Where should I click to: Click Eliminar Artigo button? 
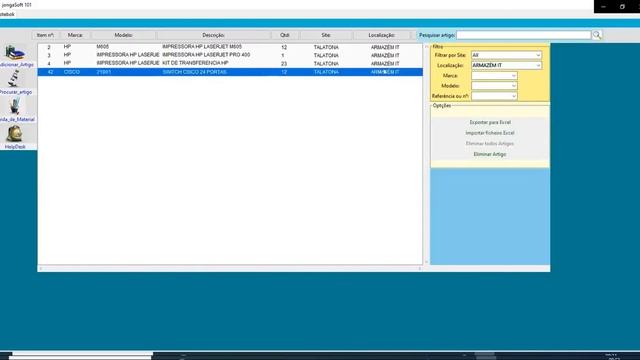tap(490, 154)
